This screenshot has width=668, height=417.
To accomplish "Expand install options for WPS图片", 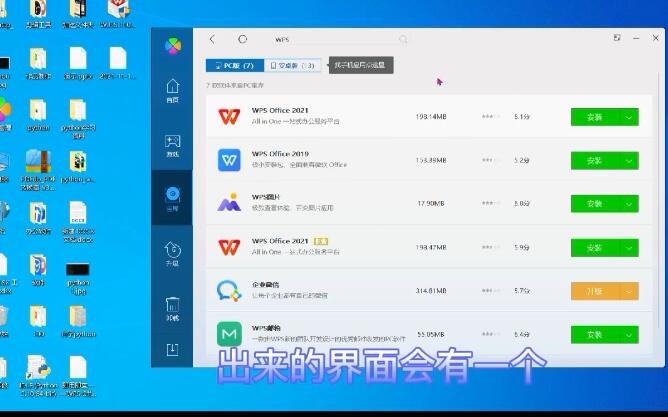I will click(629, 204).
